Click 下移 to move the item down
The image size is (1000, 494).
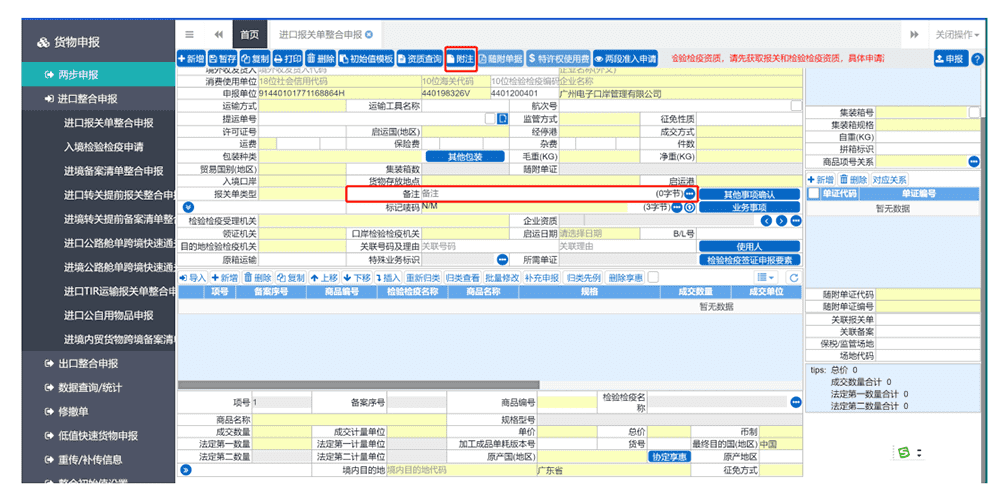[357, 278]
